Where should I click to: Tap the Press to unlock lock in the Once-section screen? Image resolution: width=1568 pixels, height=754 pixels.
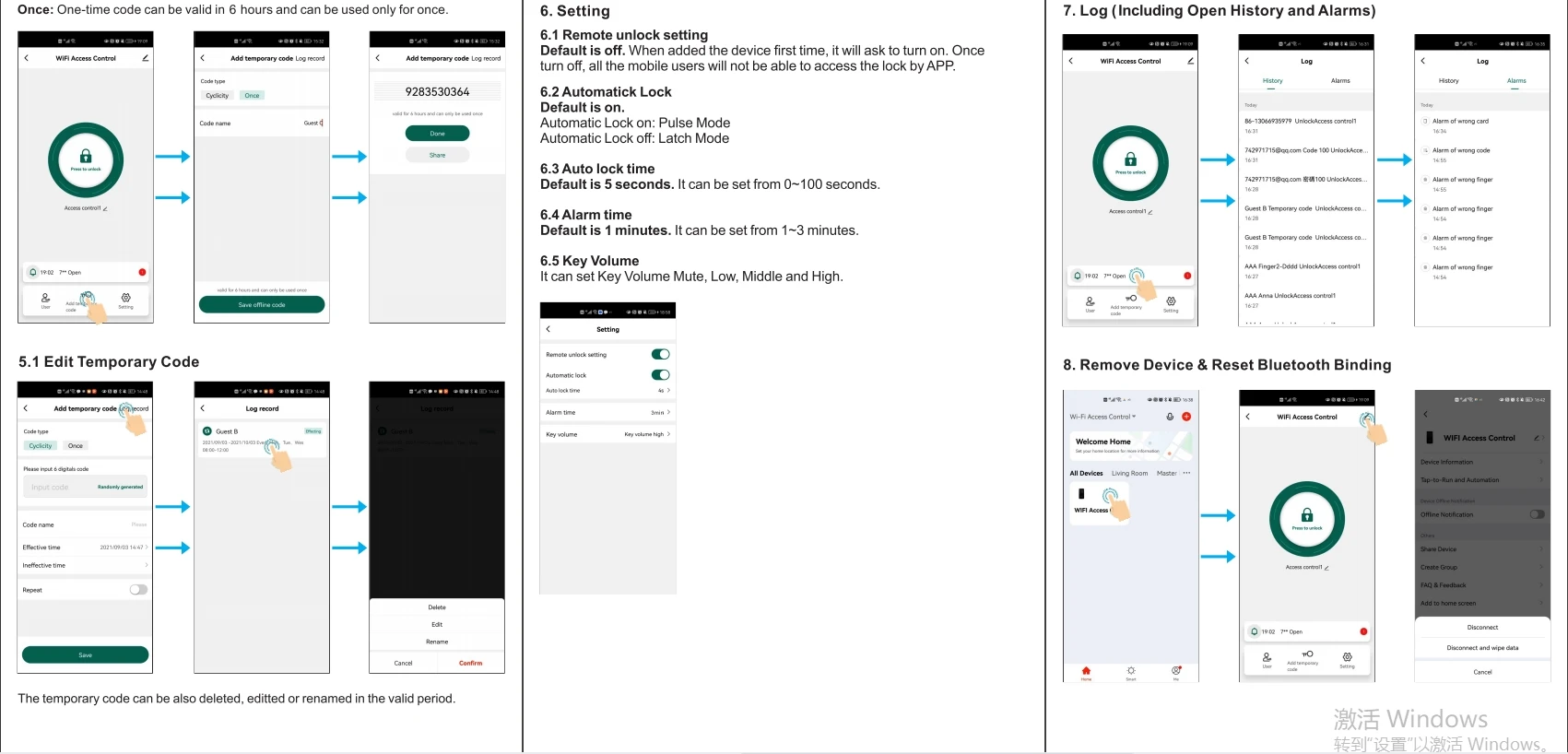(x=86, y=160)
